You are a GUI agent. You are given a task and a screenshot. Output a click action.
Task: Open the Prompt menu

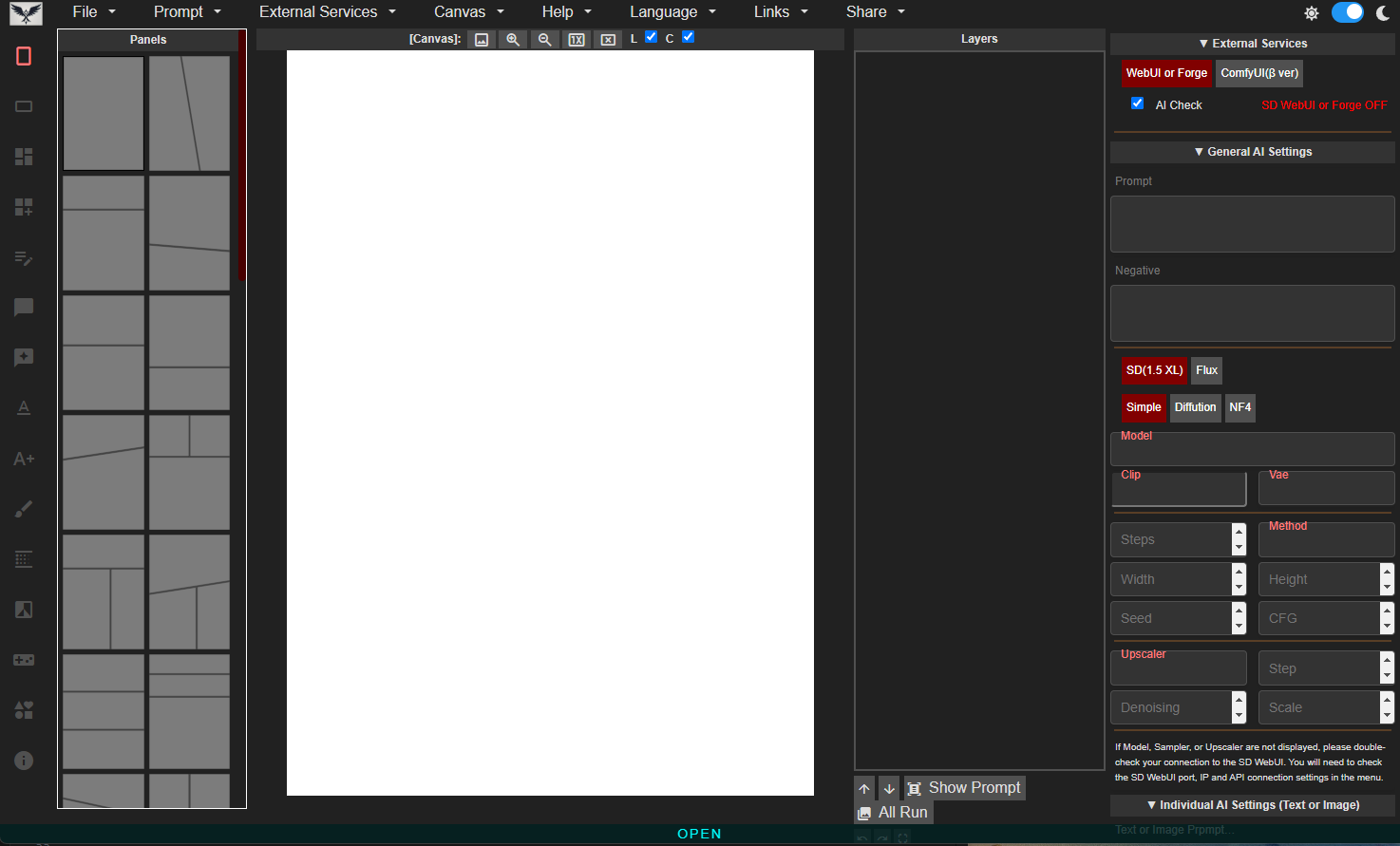coord(187,12)
